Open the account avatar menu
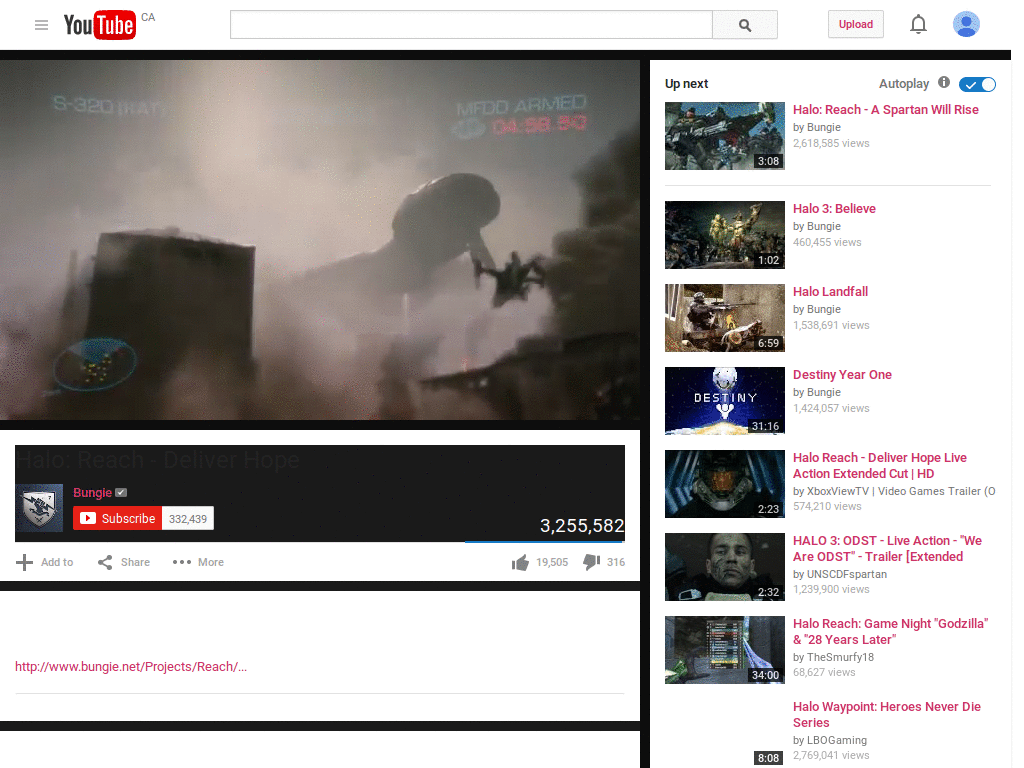This screenshot has height=768, width=1024. 966,24
